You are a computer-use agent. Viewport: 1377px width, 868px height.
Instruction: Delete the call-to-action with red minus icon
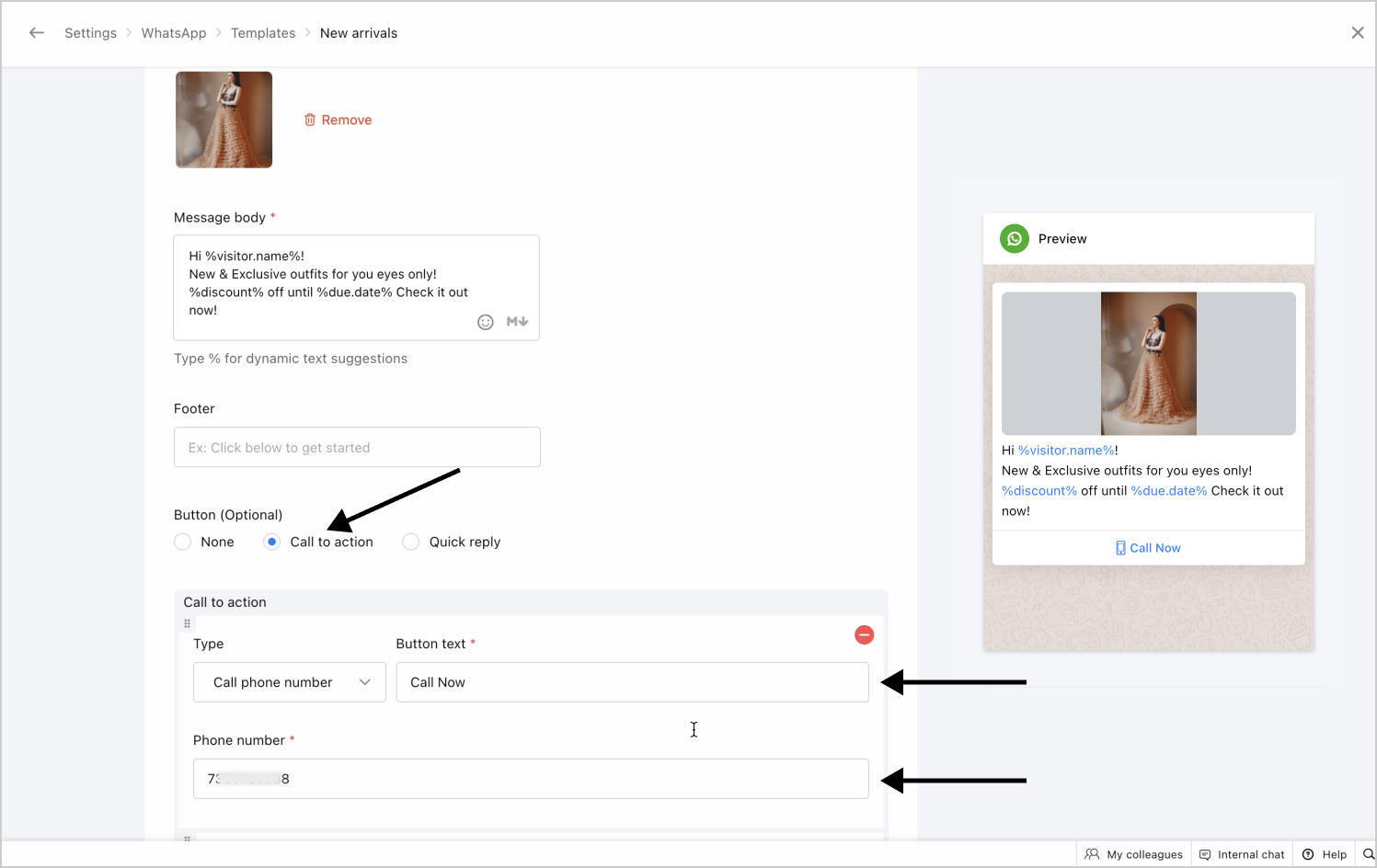point(865,634)
